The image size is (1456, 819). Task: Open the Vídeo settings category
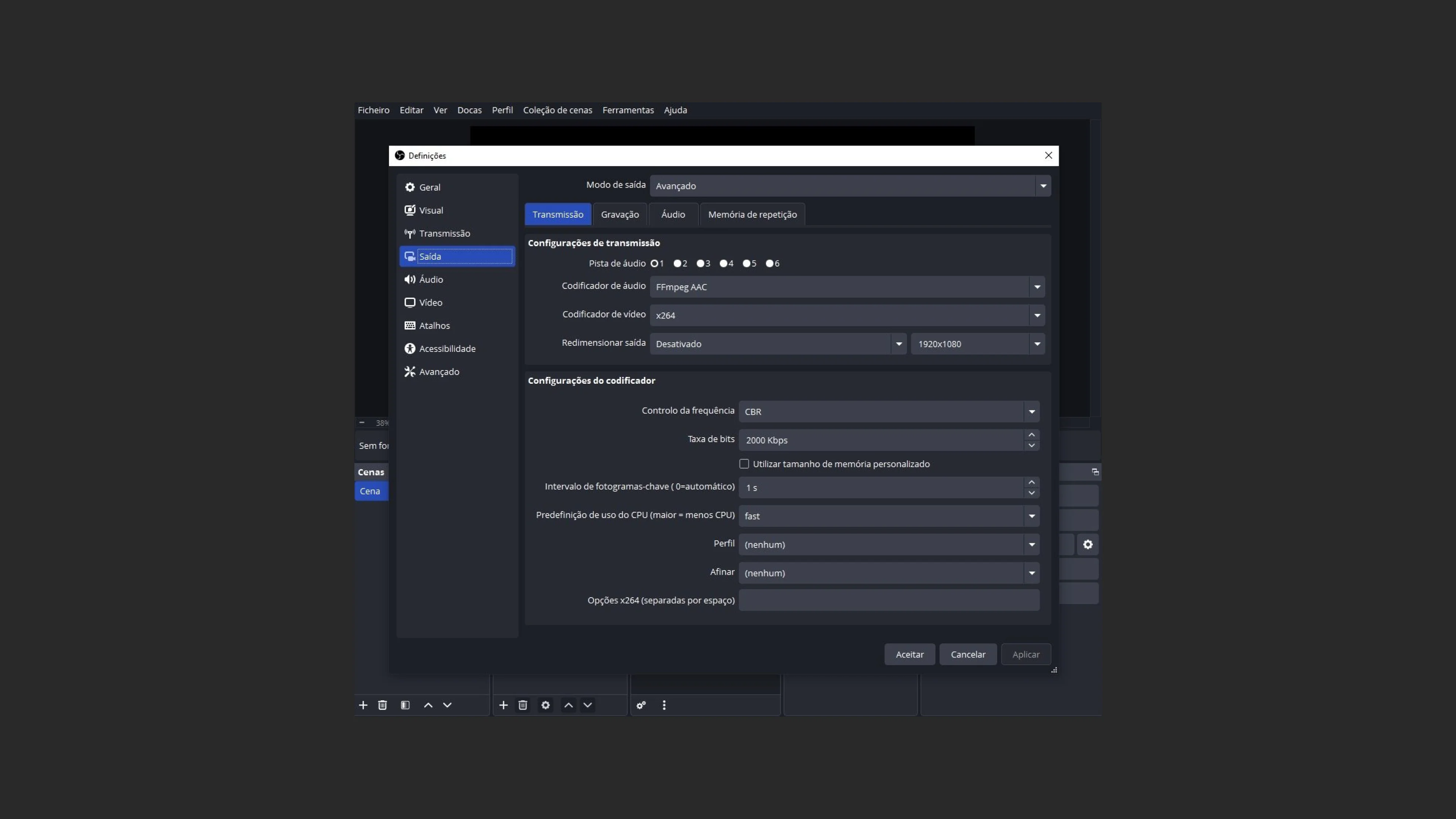point(457,303)
